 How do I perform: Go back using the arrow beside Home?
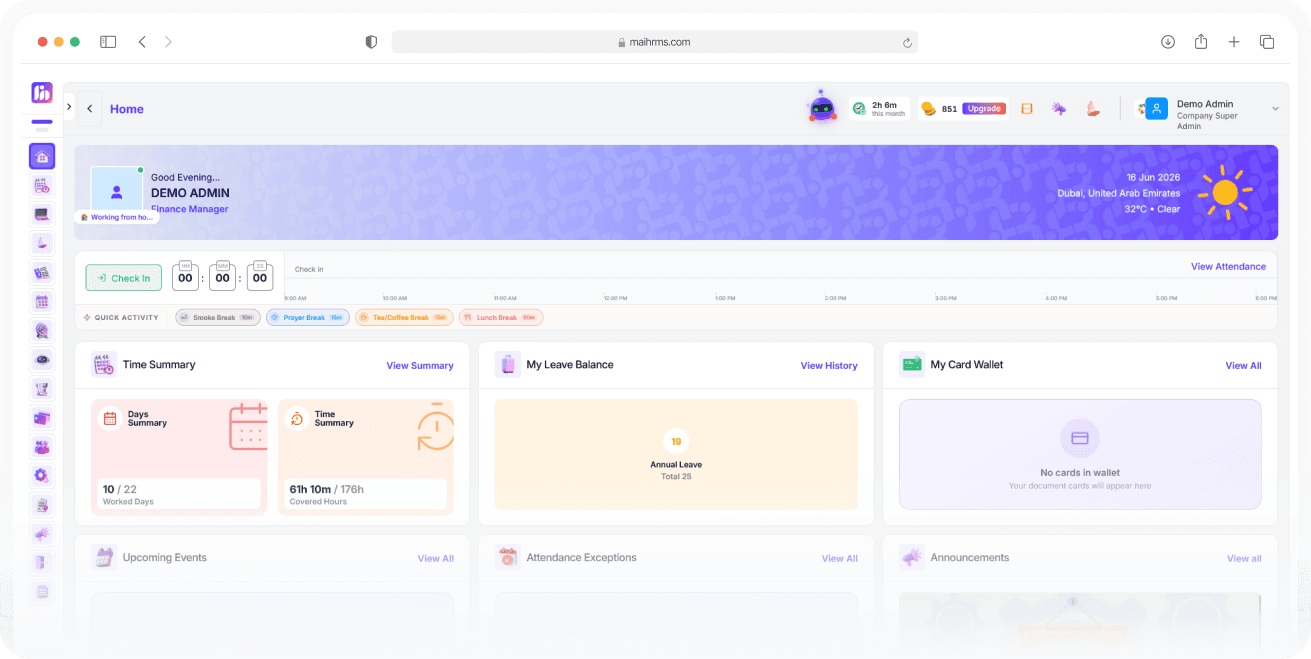(x=90, y=109)
